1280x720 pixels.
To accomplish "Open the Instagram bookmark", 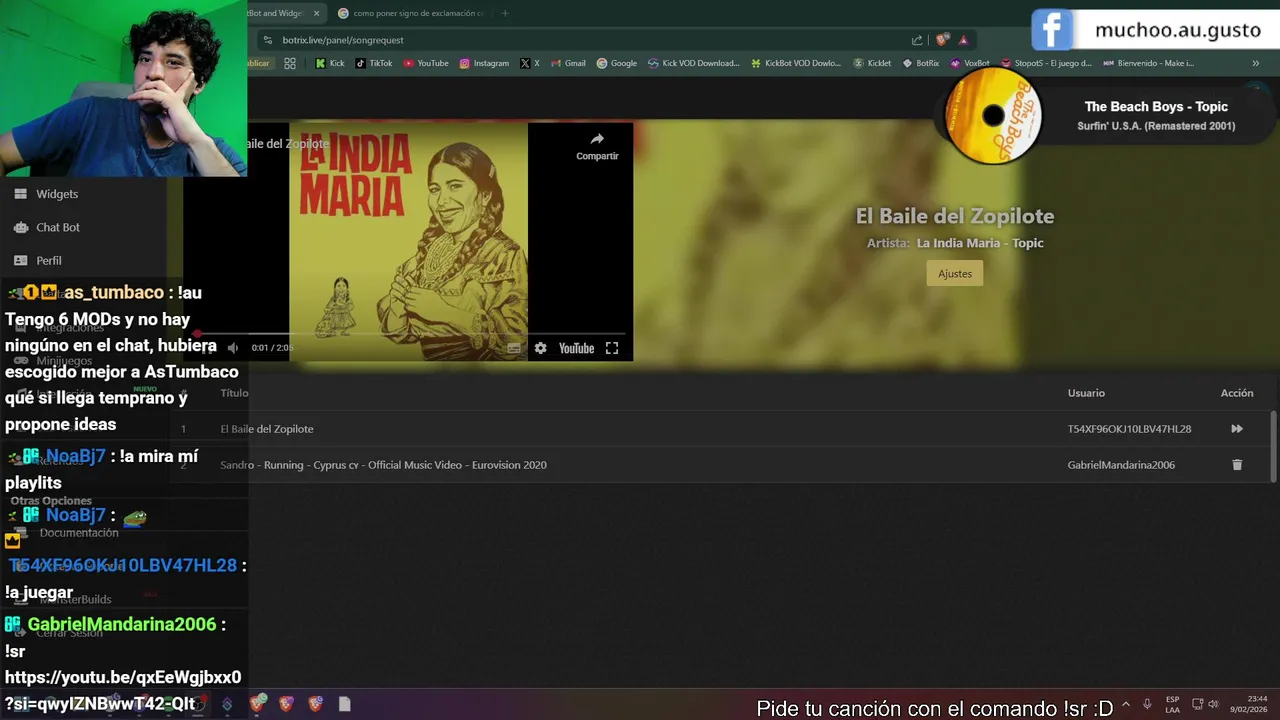I will pos(484,63).
